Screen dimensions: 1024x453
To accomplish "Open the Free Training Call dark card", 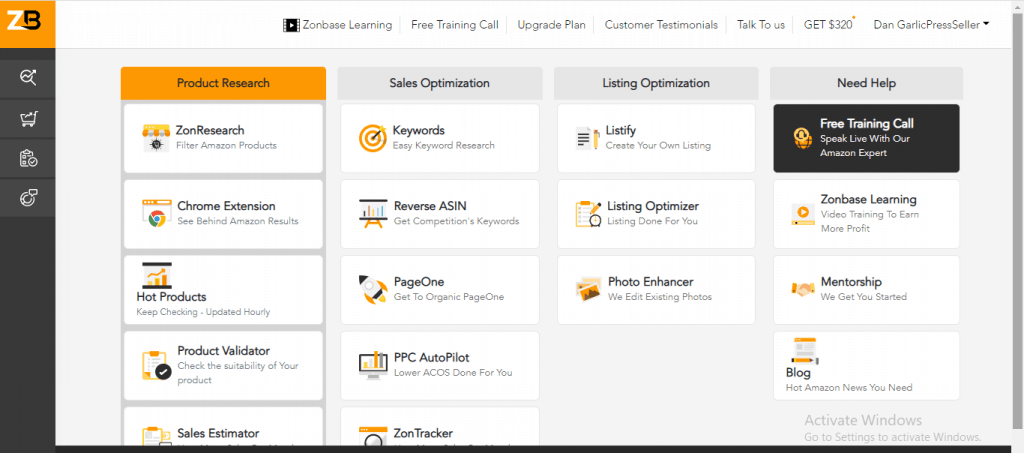I will coord(866,138).
